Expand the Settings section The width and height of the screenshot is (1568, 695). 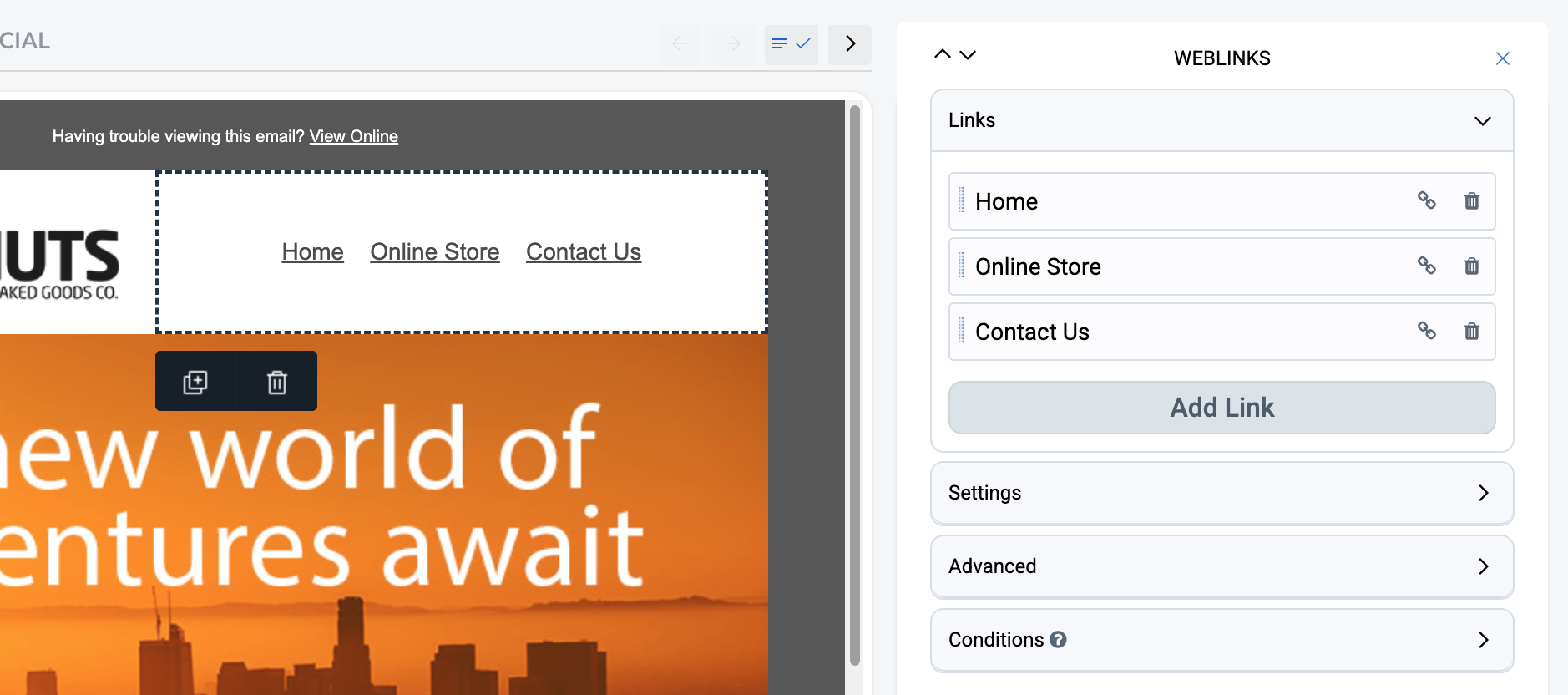point(1222,493)
